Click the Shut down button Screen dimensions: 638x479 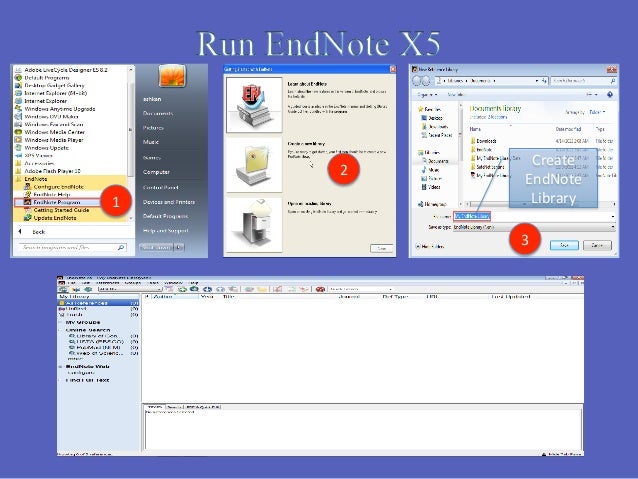pyautogui.click(x=157, y=247)
